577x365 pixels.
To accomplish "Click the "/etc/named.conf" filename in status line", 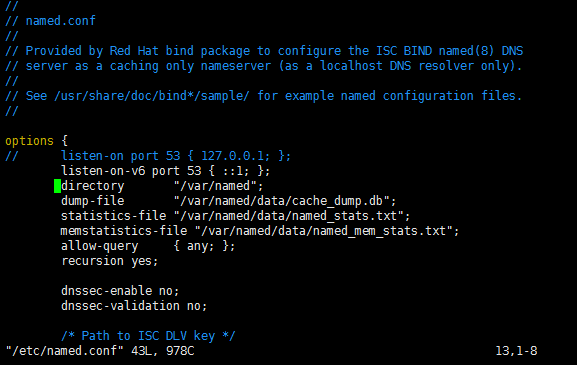I will coord(65,351).
